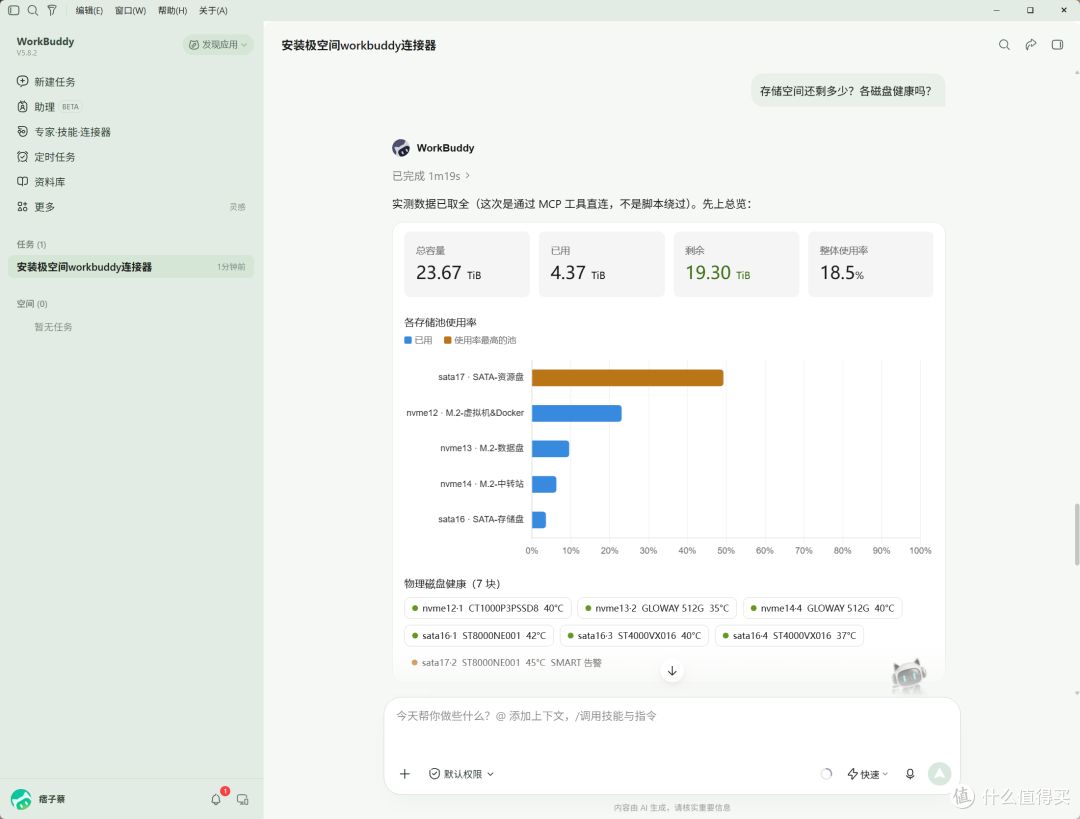Click the 剩余 19.30 TiB card
Screen dimensions: 1080x819
(736, 265)
